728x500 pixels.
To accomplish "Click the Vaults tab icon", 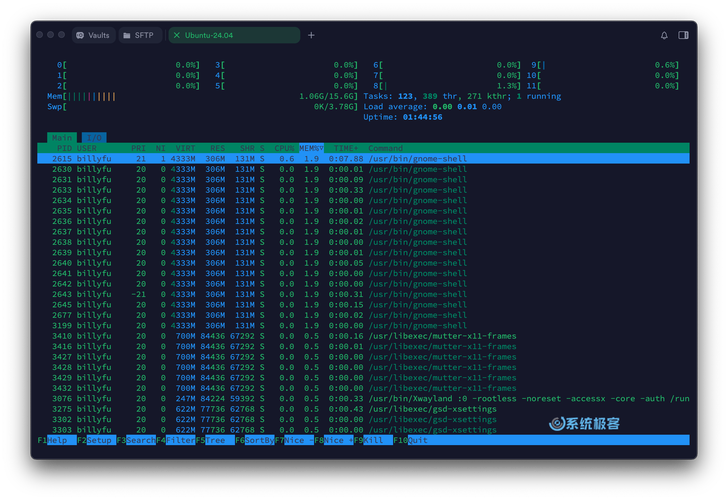I will [x=80, y=35].
